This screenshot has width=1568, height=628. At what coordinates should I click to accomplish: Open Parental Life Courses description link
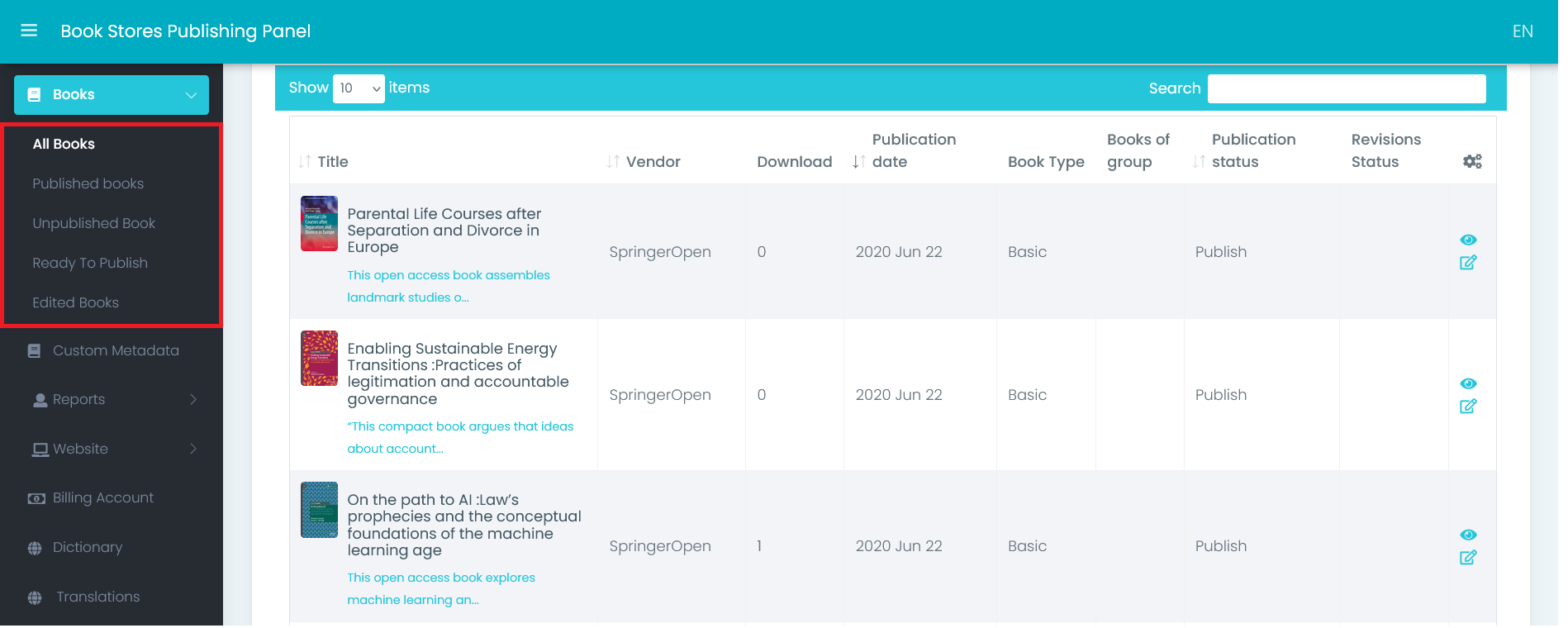(x=448, y=286)
